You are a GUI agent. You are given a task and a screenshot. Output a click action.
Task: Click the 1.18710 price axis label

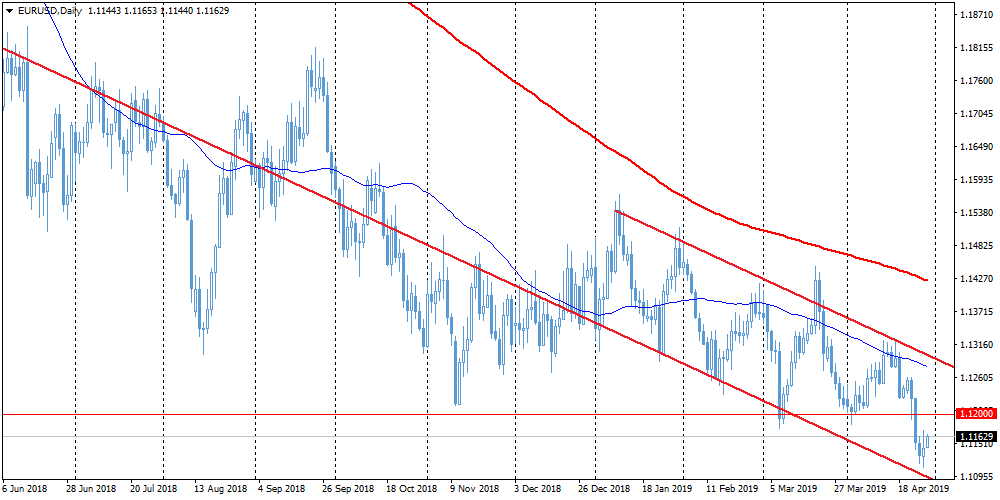976,15
